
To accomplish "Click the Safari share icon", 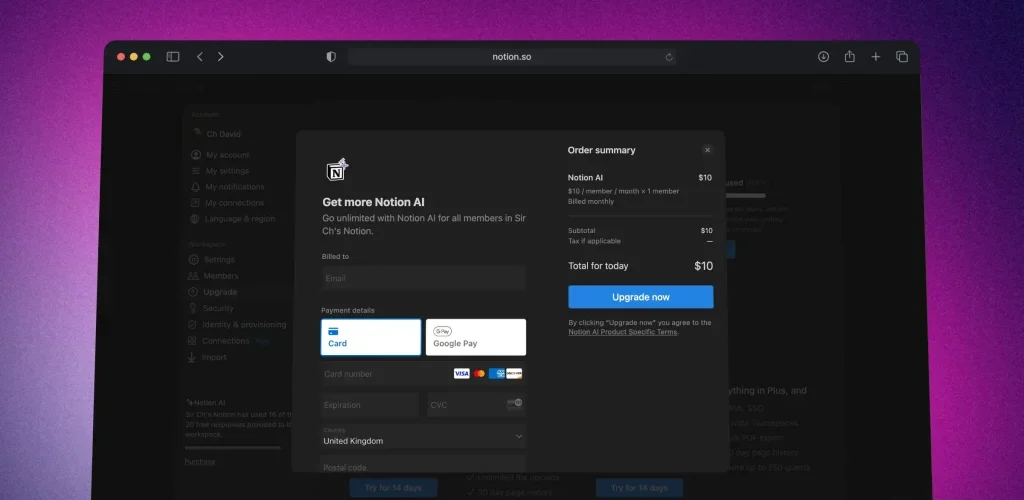I will [849, 57].
